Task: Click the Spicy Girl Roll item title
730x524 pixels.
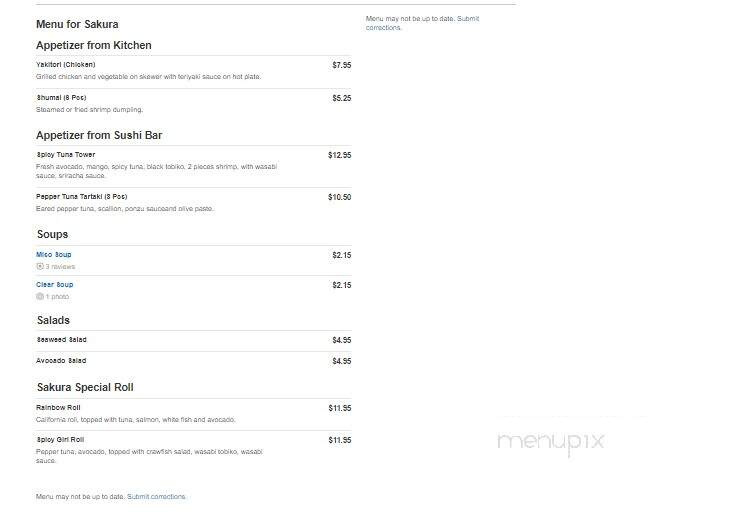Action: tap(60, 440)
